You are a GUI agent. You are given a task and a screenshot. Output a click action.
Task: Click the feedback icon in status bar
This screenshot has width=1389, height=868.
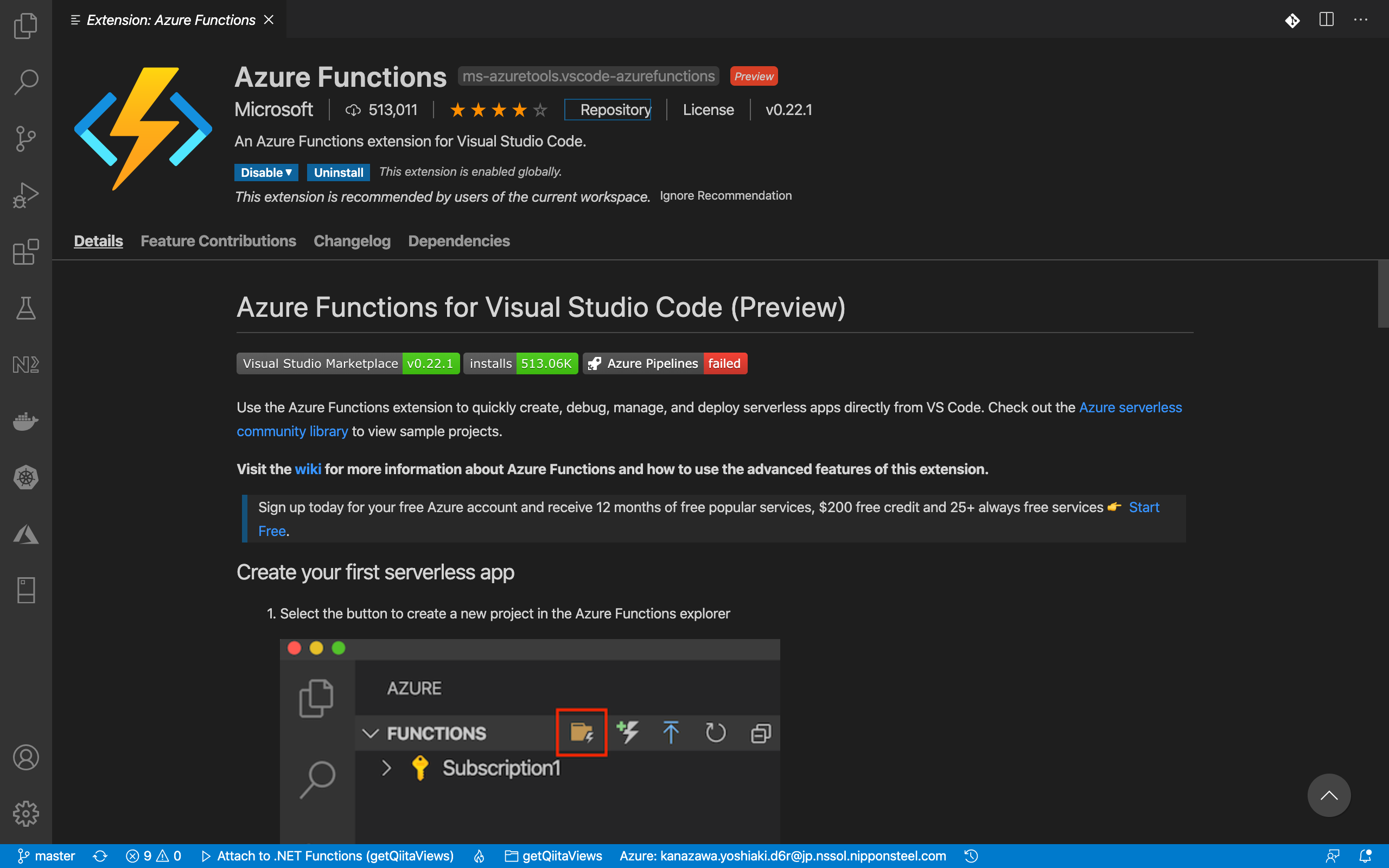tap(1332, 856)
